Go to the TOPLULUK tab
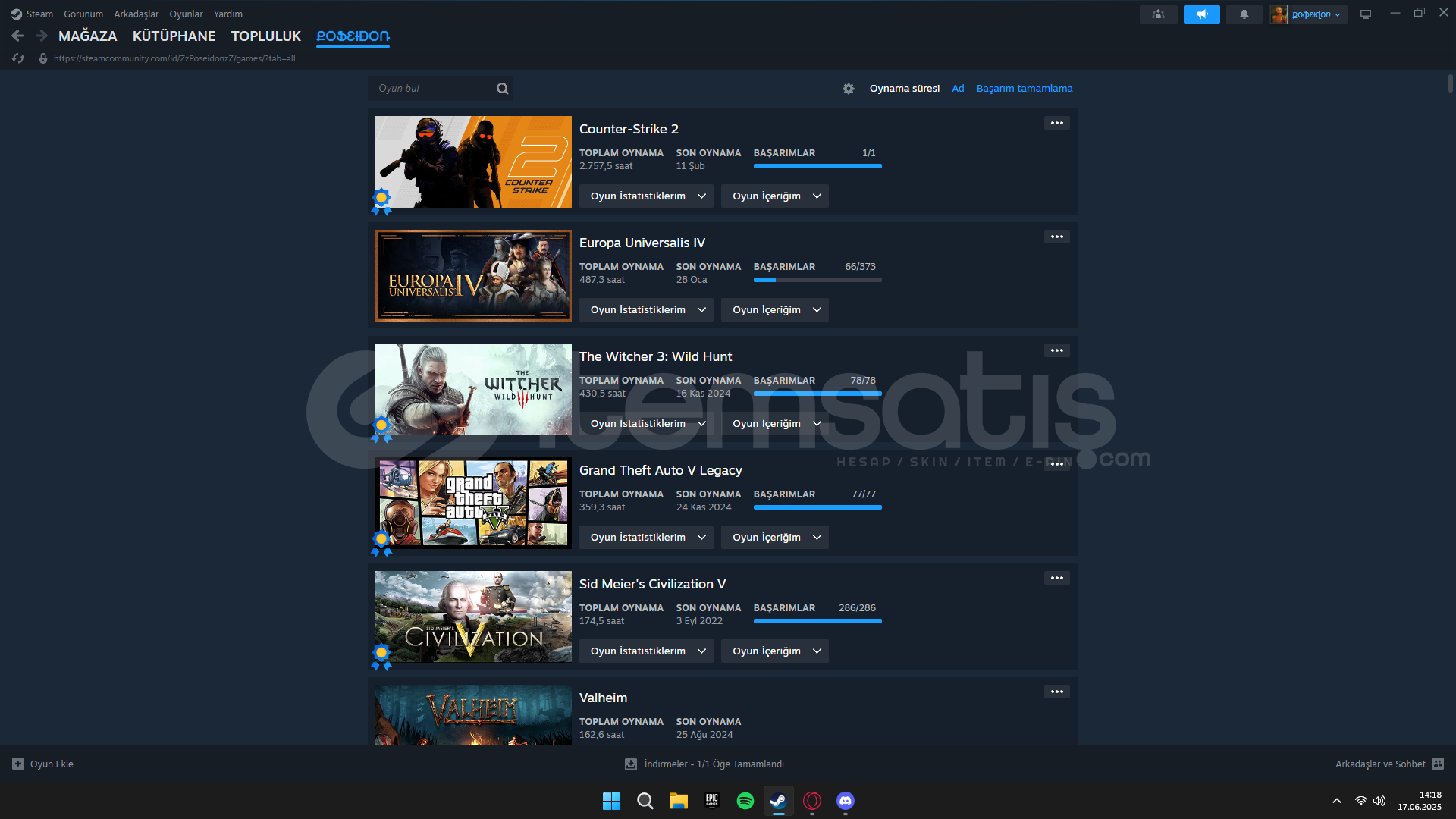The height and width of the screenshot is (819, 1456). point(266,36)
